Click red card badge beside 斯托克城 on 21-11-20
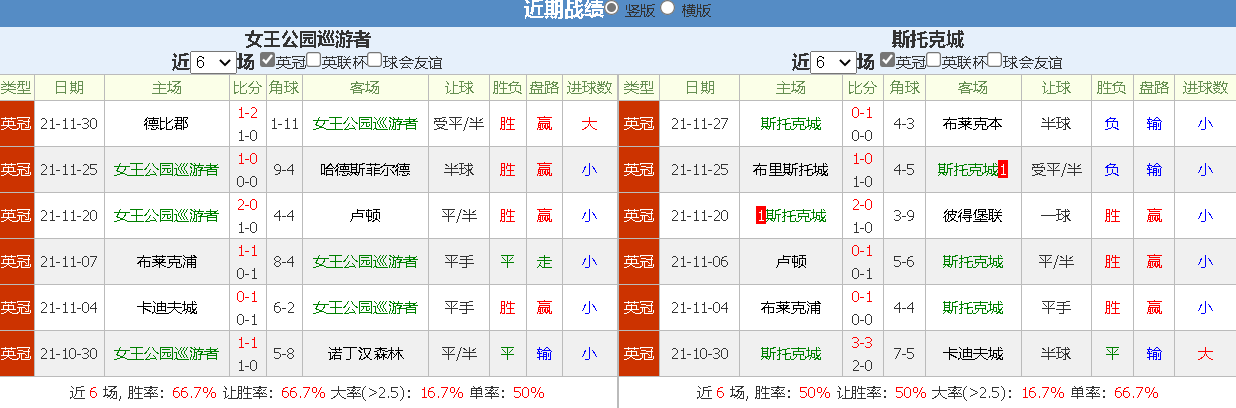1236x408 pixels. (761, 216)
